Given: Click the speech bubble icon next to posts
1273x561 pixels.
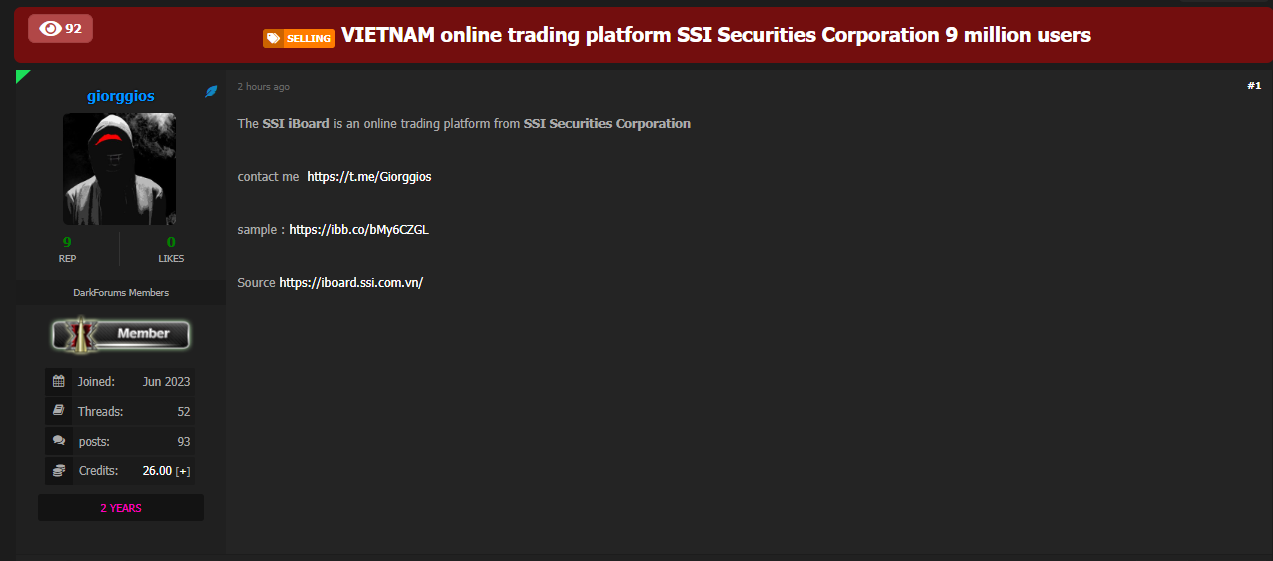Looking at the screenshot, I should (x=59, y=441).
